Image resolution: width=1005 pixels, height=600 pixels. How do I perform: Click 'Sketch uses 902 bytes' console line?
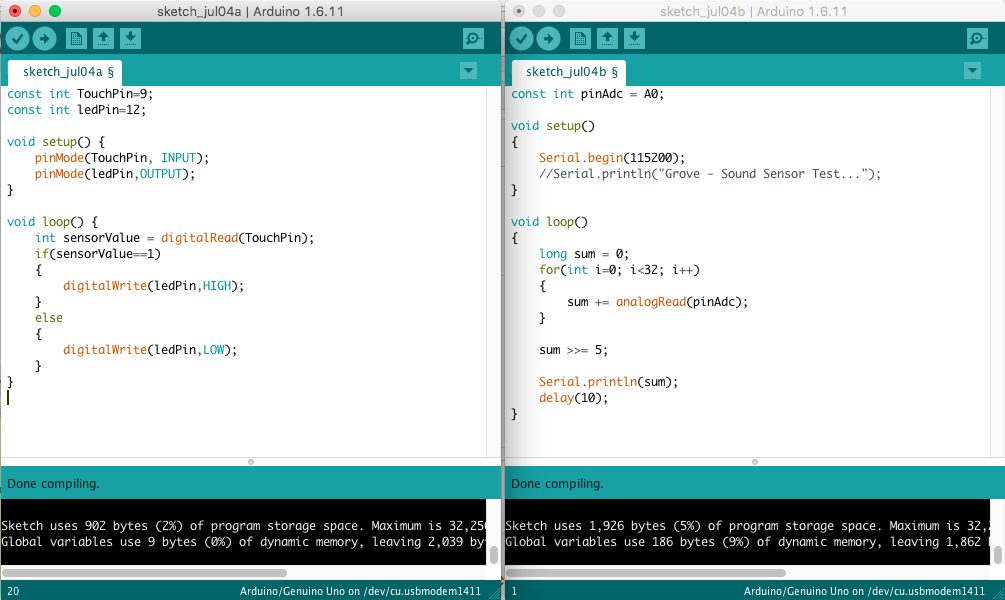244,526
